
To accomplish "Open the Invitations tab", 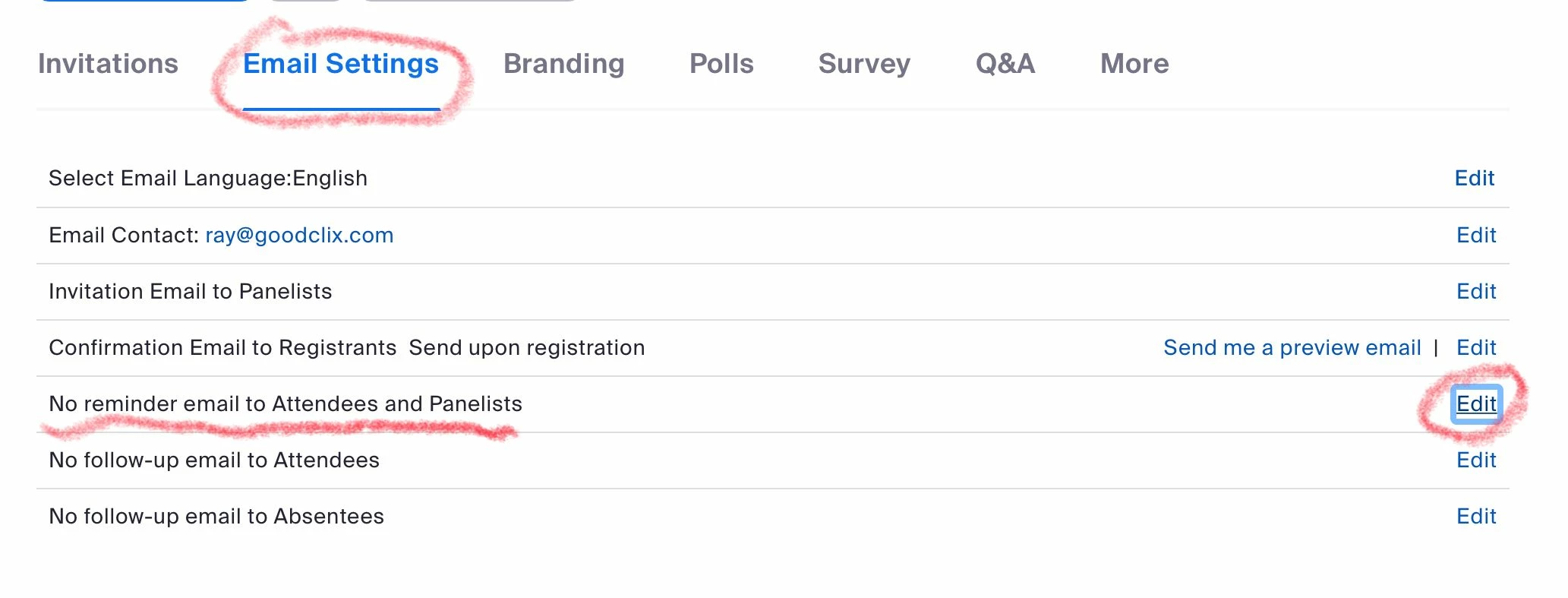I will pos(108,64).
